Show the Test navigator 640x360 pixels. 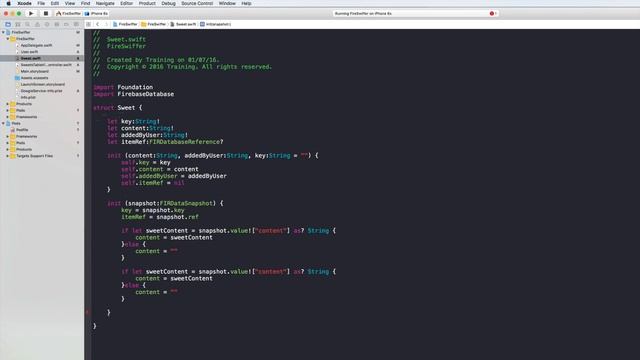[47, 24]
